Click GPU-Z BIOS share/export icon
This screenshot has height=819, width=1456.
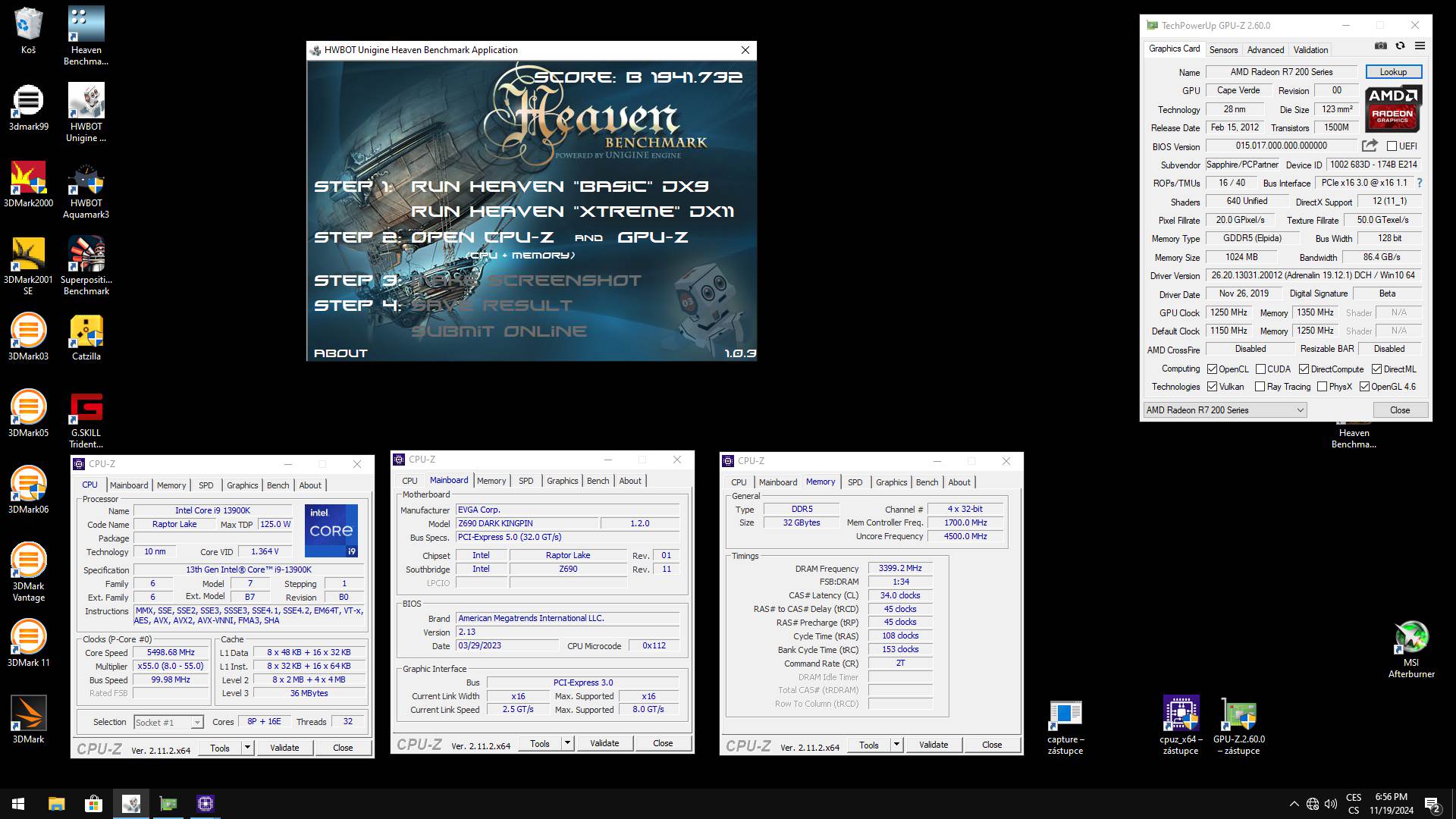(x=1370, y=146)
